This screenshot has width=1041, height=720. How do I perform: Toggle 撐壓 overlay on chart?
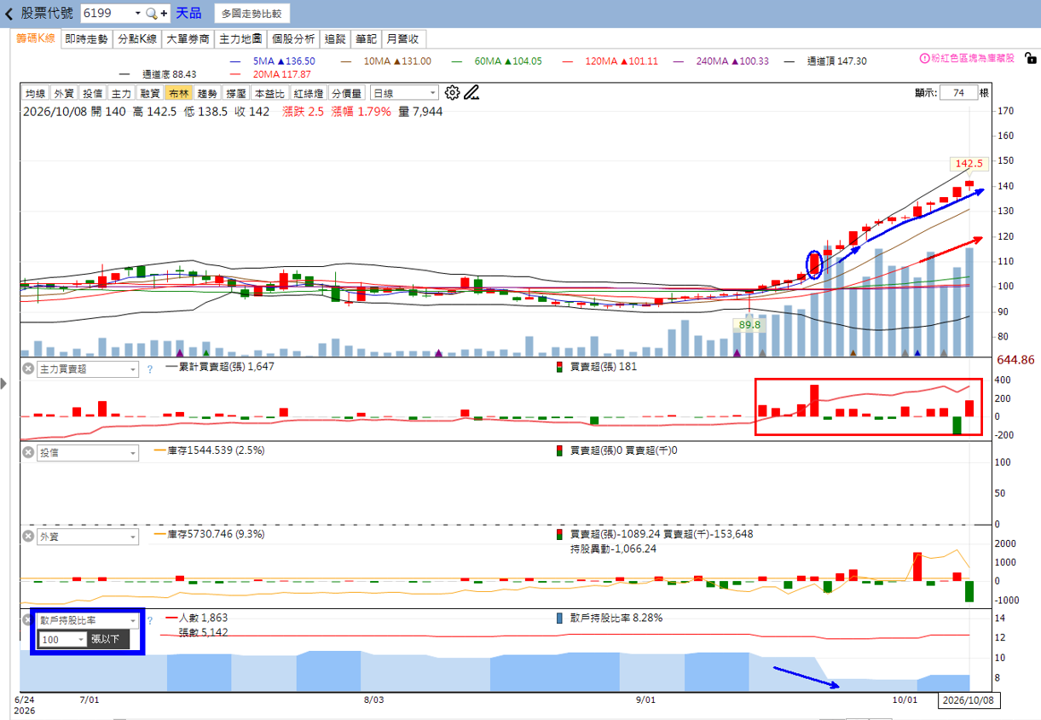coord(236,94)
